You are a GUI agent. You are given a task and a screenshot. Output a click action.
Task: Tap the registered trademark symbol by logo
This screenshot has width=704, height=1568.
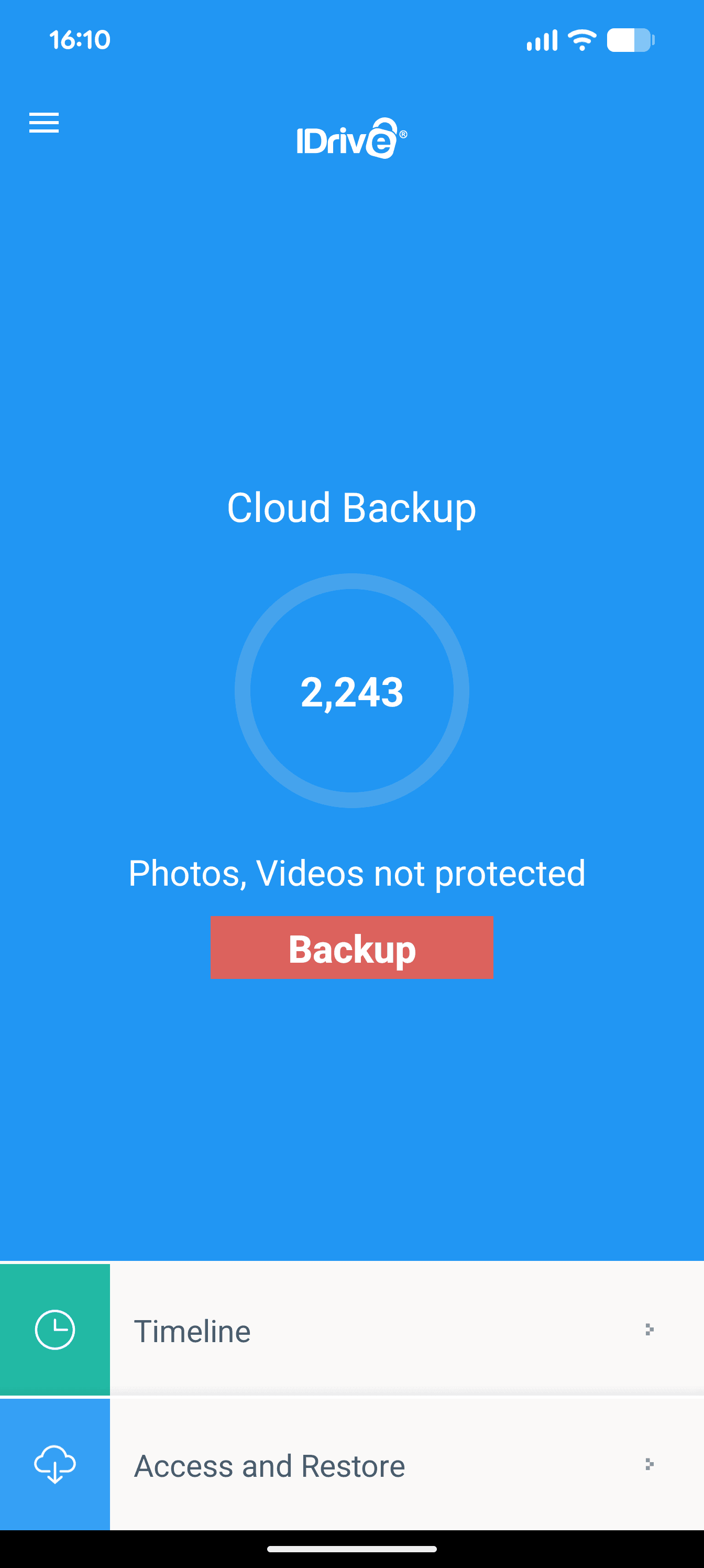pos(403,134)
